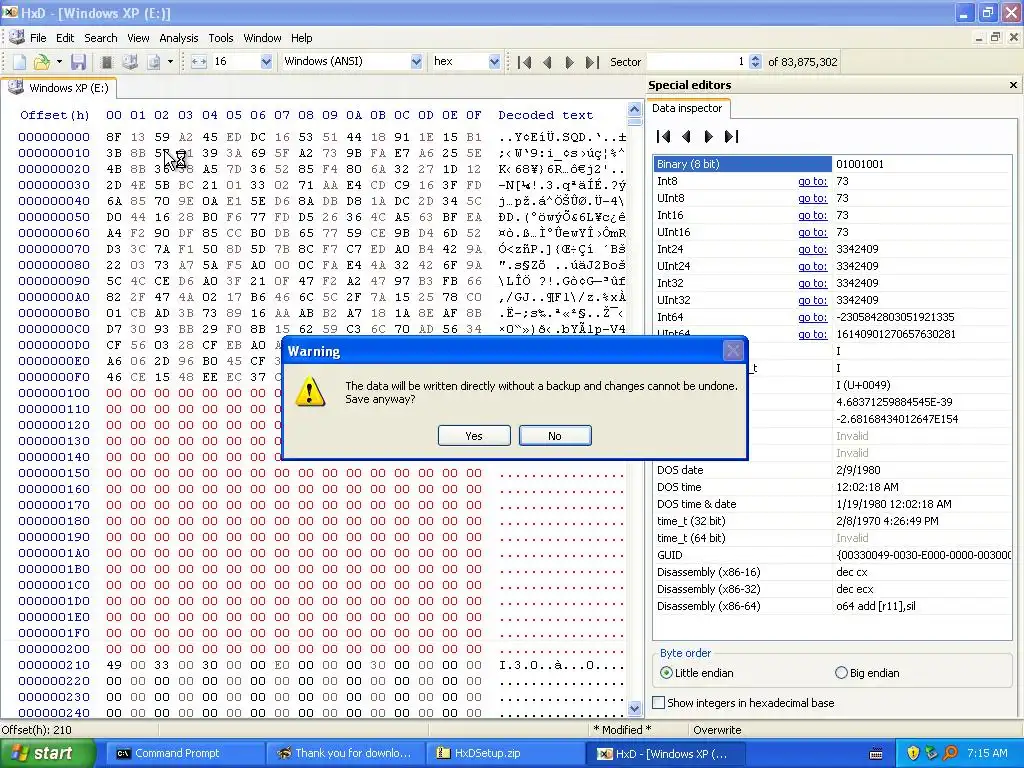Go to next sector in toolbar
Image resolution: width=1024 pixels, height=768 pixels.
click(x=569, y=62)
